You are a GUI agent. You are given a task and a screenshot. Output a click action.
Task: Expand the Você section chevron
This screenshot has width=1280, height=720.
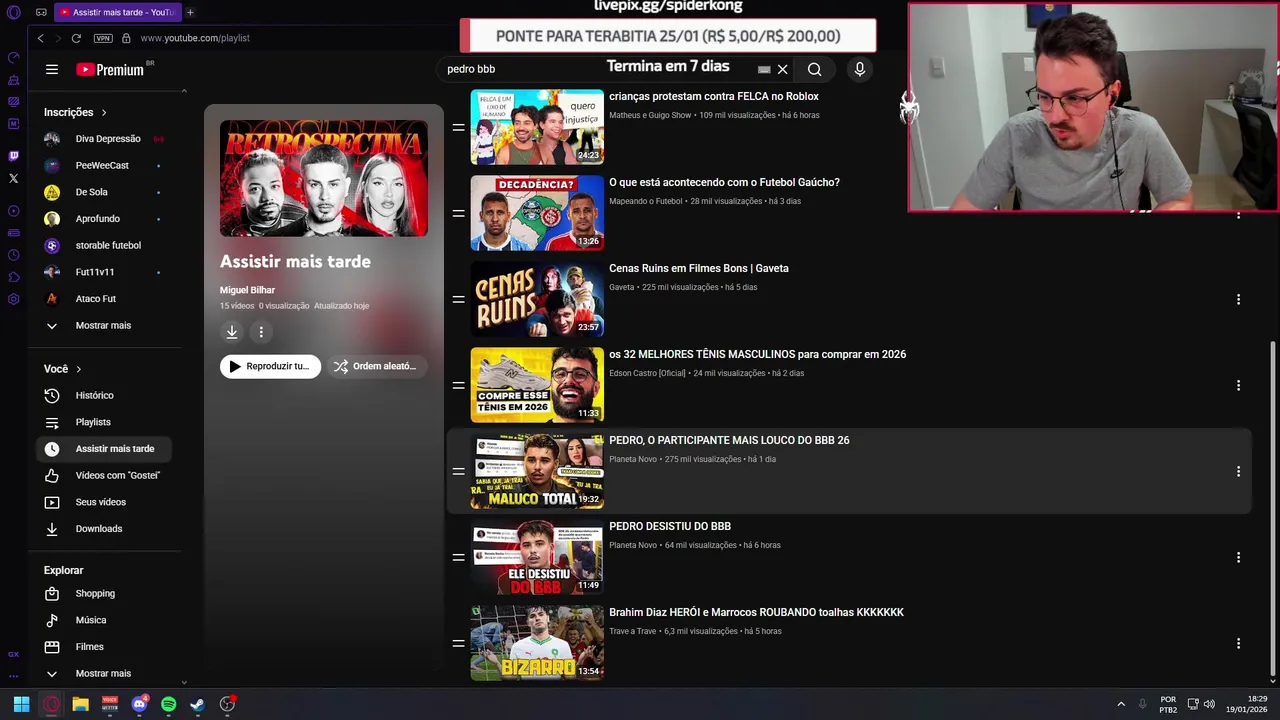click(x=78, y=369)
